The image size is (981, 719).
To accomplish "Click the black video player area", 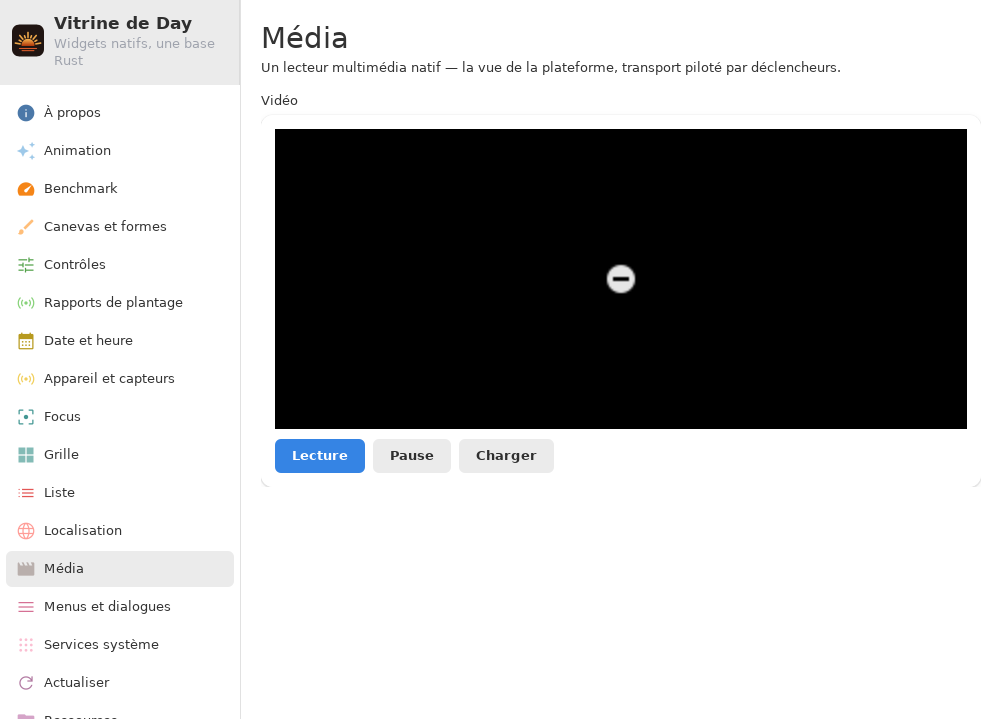I will pyautogui.click(x=621, y=279).
